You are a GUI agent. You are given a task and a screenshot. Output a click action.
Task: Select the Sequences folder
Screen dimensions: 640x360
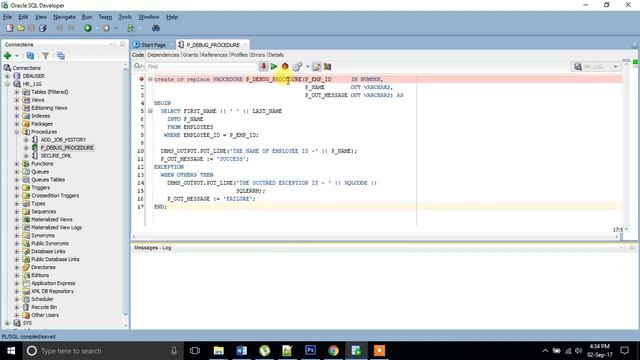coord(43,211)
